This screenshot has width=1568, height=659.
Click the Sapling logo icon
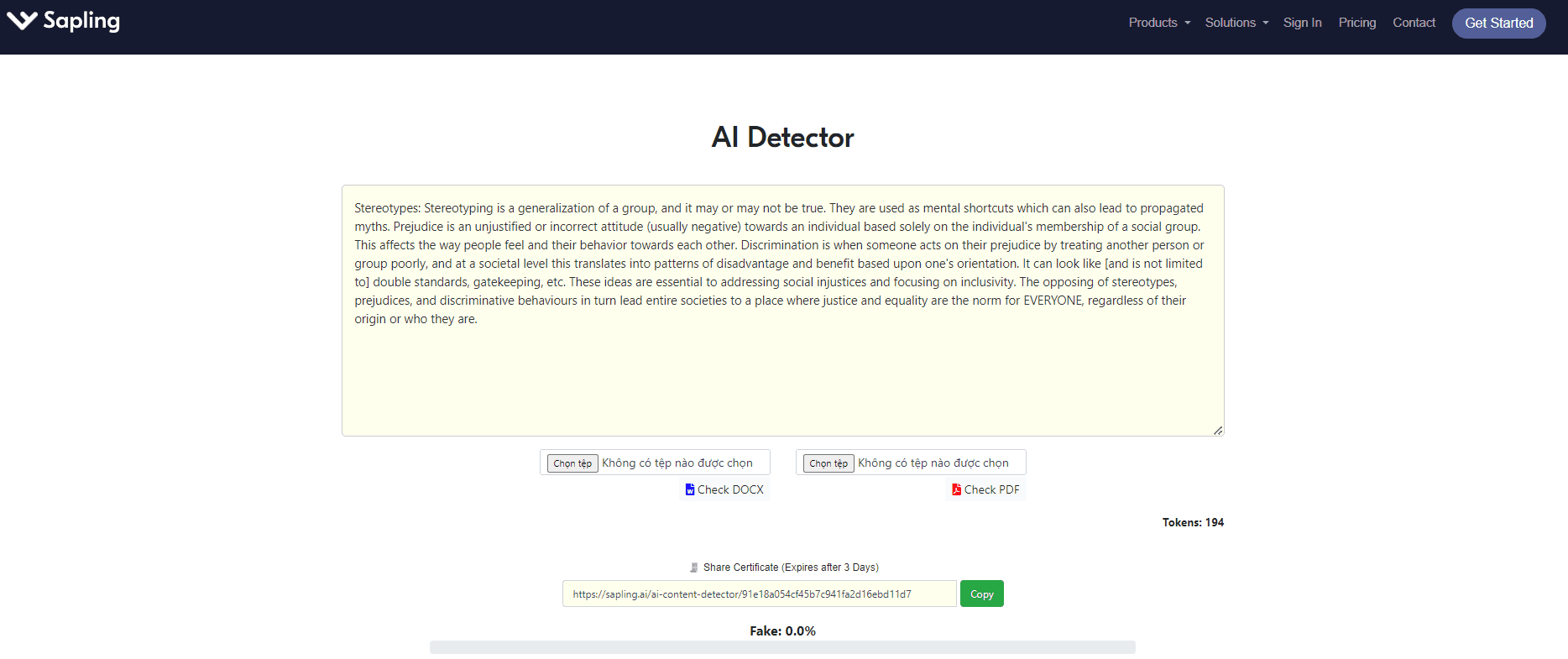[x=22, y=21]
